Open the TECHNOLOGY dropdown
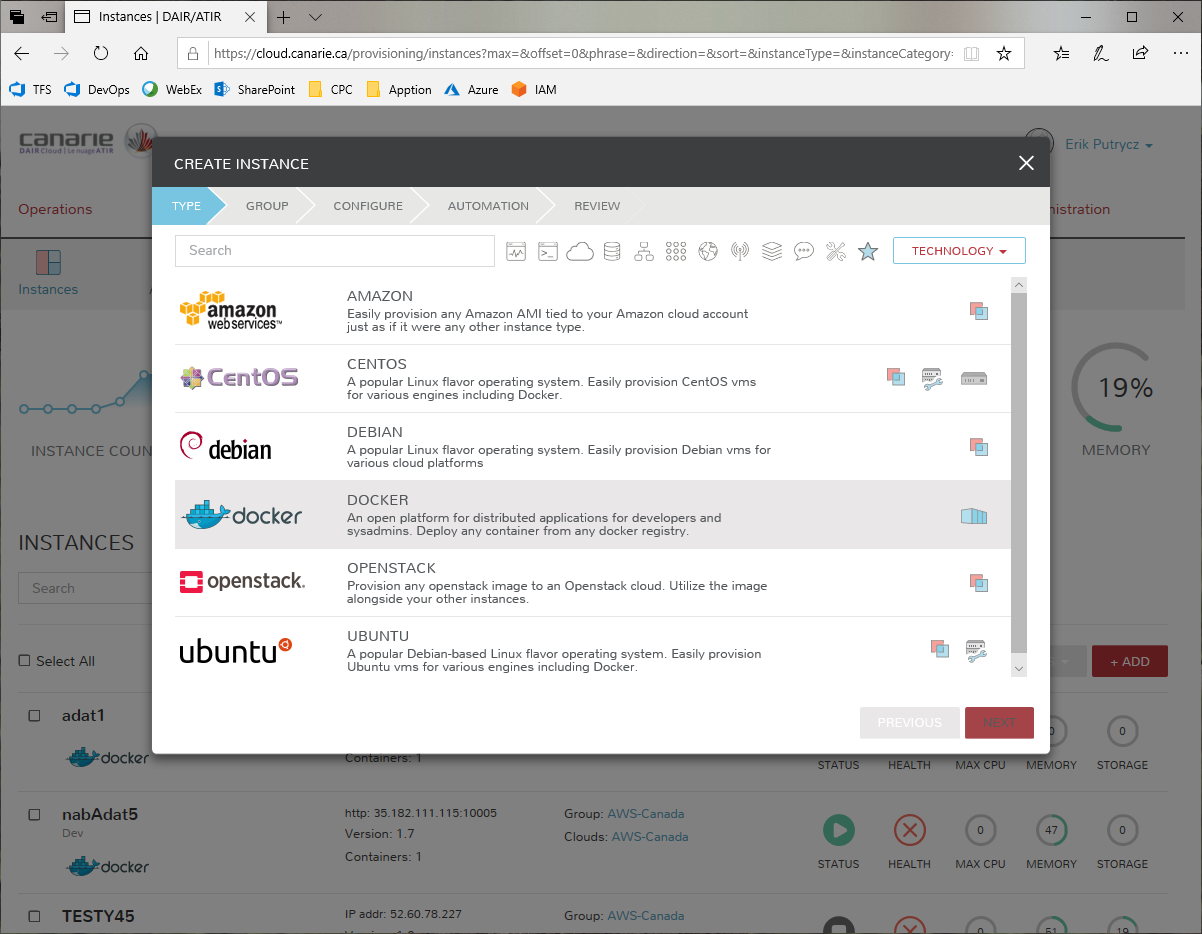 [958, 251]
